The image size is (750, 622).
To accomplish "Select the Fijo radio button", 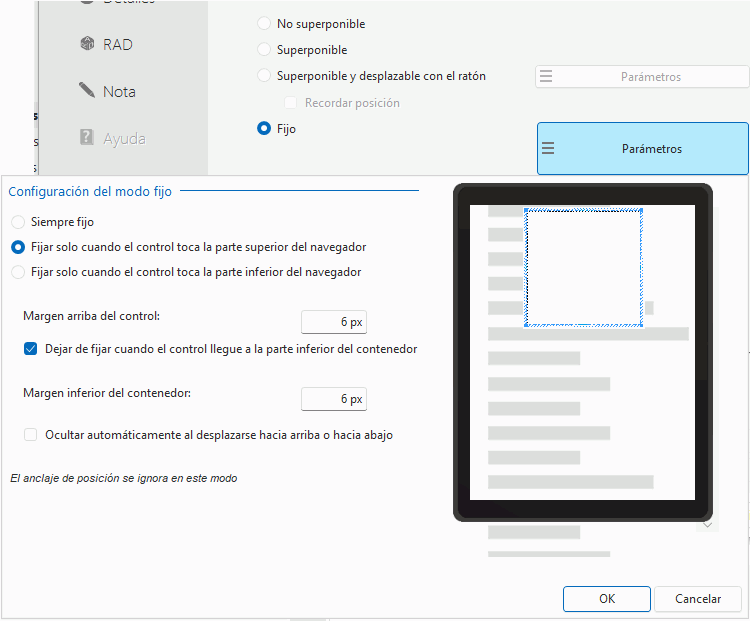I will click(x=264, y=128).
